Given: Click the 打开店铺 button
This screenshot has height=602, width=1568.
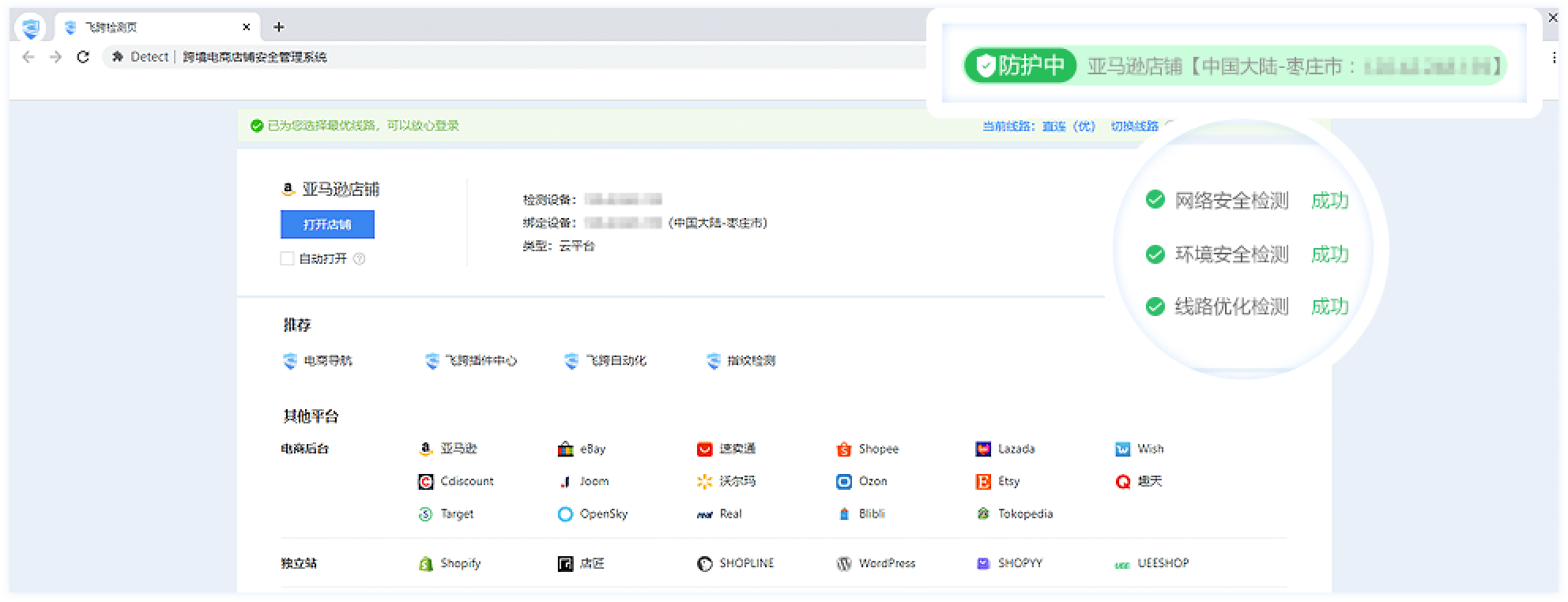Looking at the screenshot, I should click(327, 224).
